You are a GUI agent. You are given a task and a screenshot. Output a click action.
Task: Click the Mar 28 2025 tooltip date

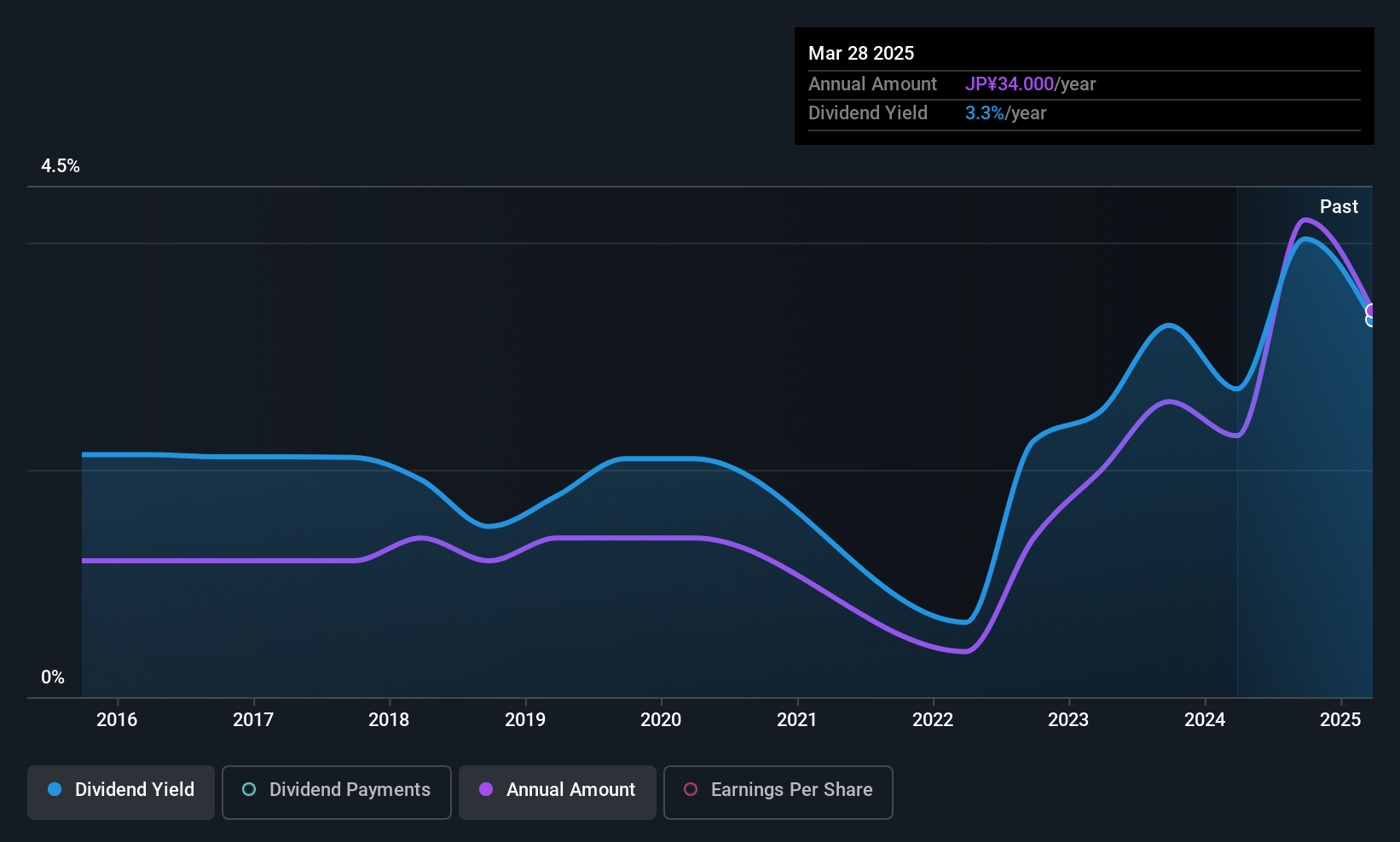click(861, 54)
